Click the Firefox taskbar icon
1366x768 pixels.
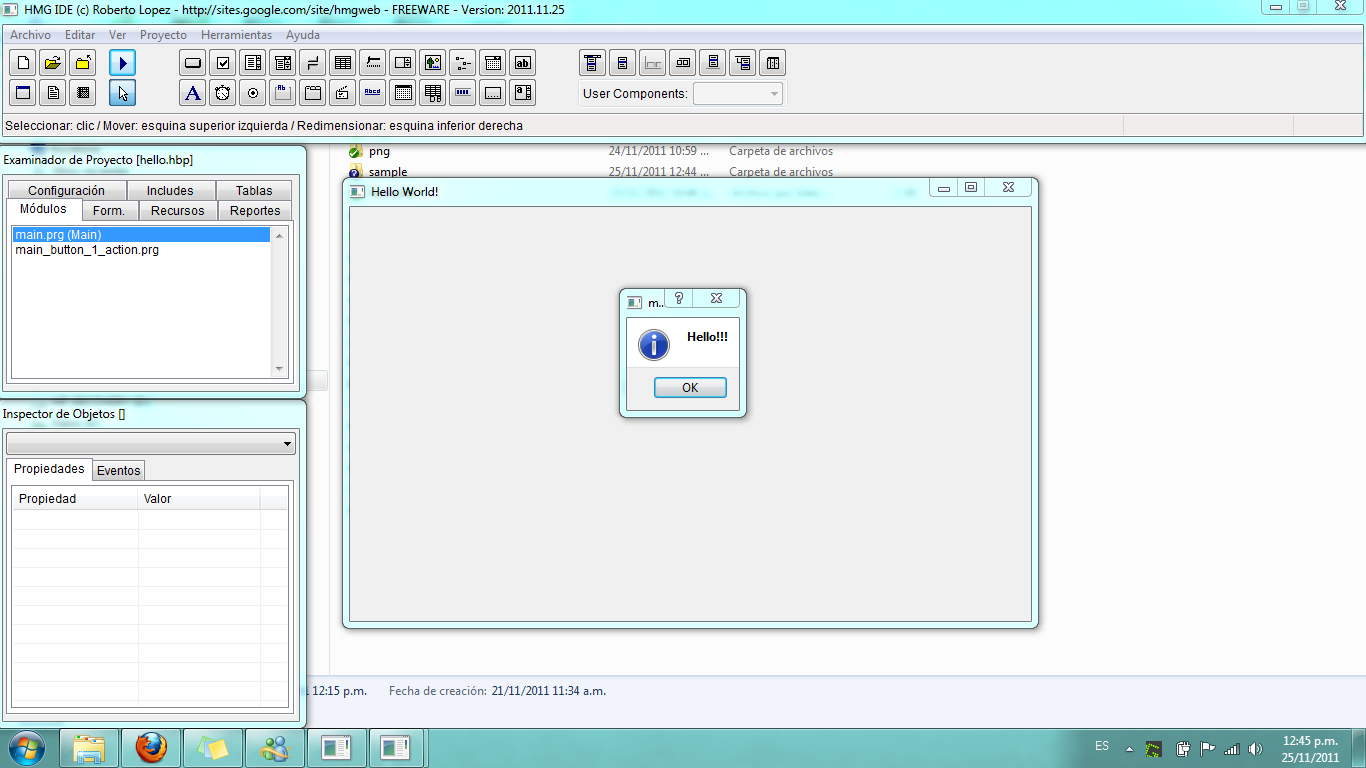(x=151, y=747)
